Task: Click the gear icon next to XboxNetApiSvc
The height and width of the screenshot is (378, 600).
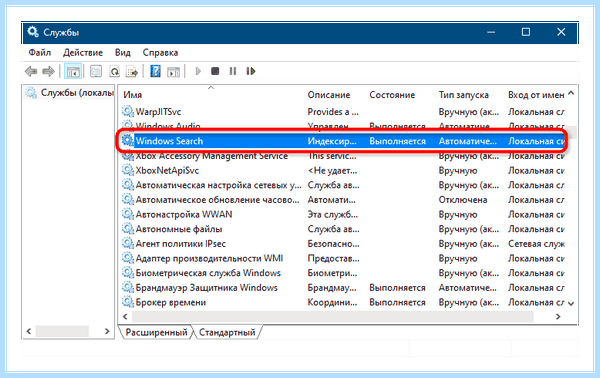Action: click(128, 170)
